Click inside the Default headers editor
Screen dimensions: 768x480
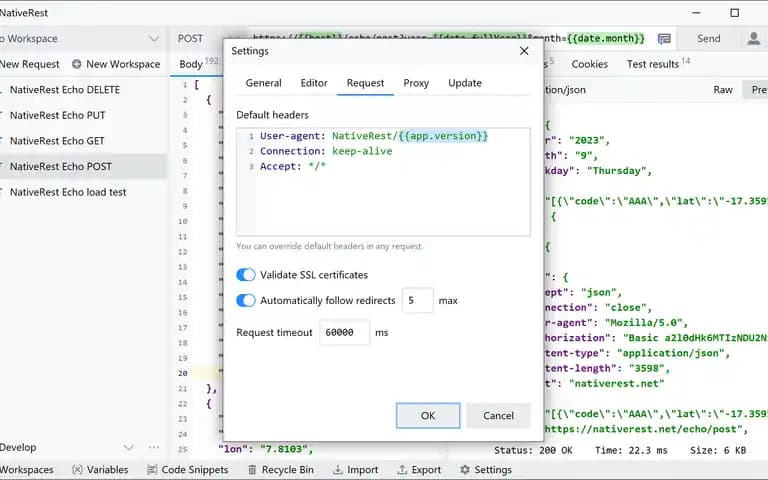[x=383, y=182]
